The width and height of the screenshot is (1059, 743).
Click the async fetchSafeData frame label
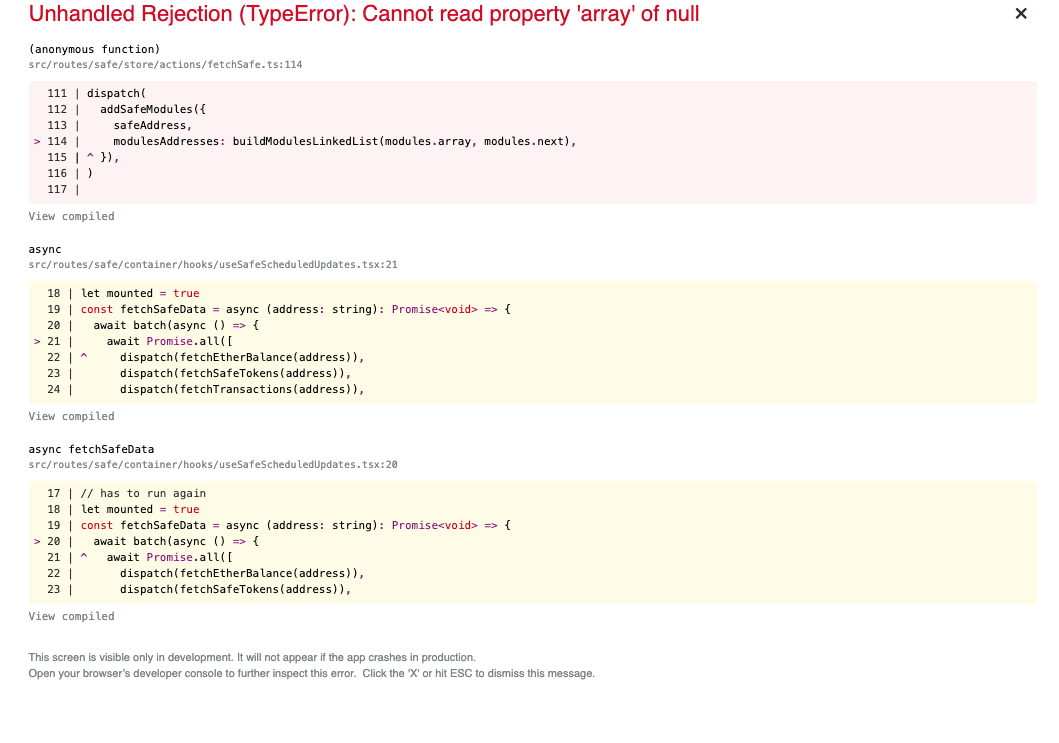point(91,449)
